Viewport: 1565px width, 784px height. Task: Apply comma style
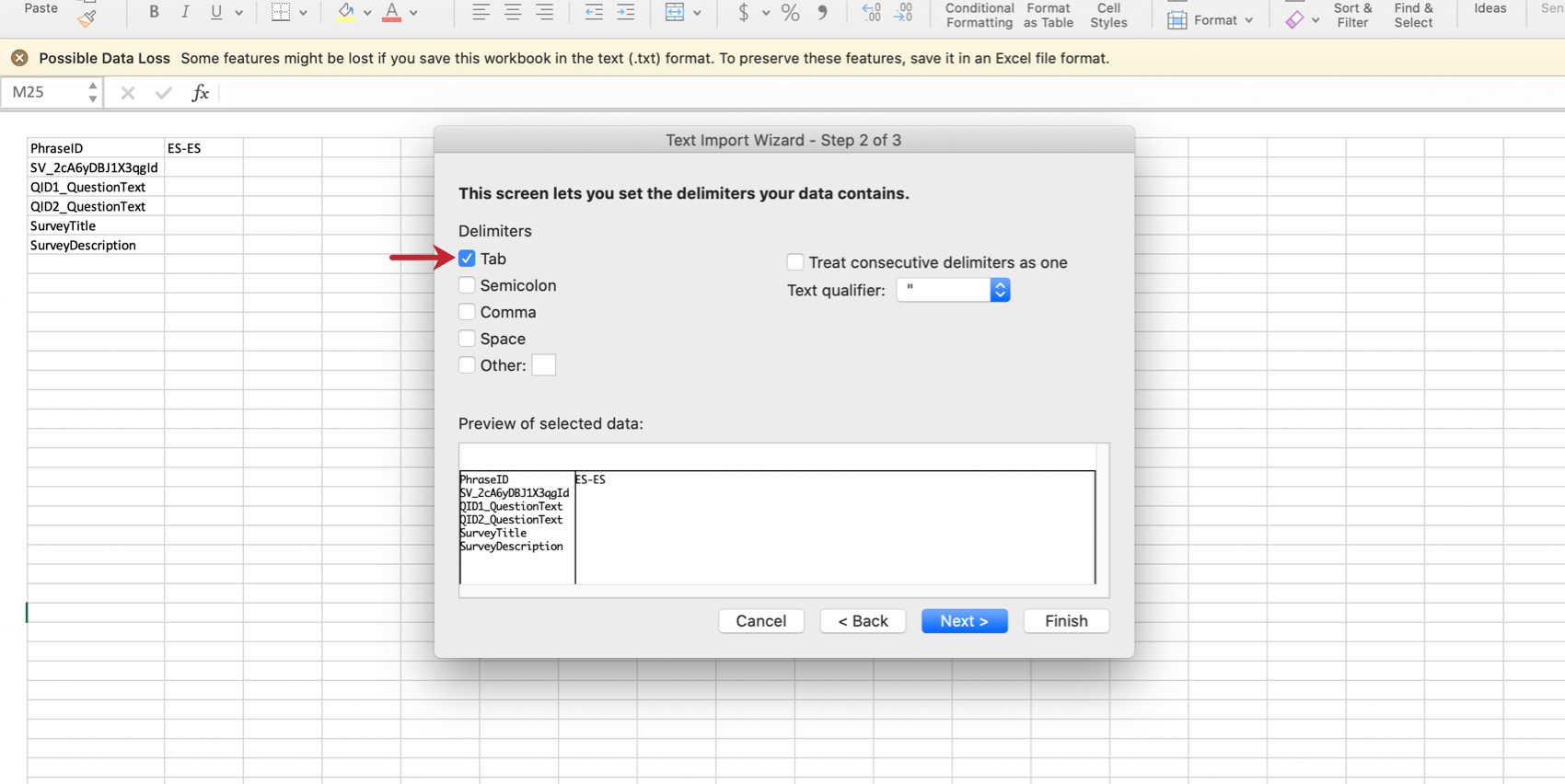pos(822,12)
